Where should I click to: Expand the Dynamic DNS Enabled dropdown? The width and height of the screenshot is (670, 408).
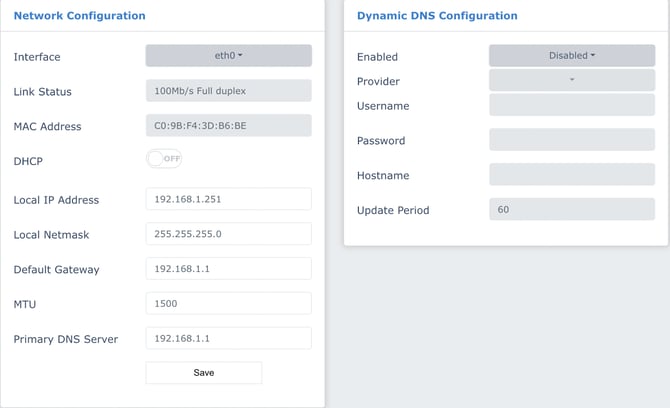tap(571, 56)
